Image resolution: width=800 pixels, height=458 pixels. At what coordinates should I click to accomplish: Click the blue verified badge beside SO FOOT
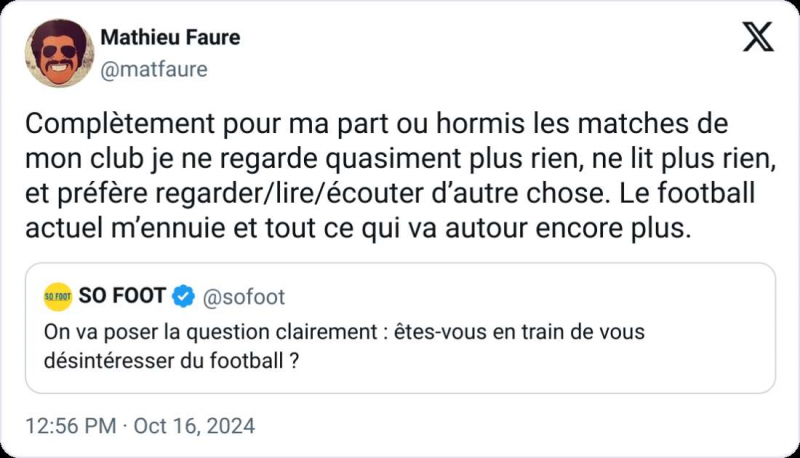coord(183,296)
